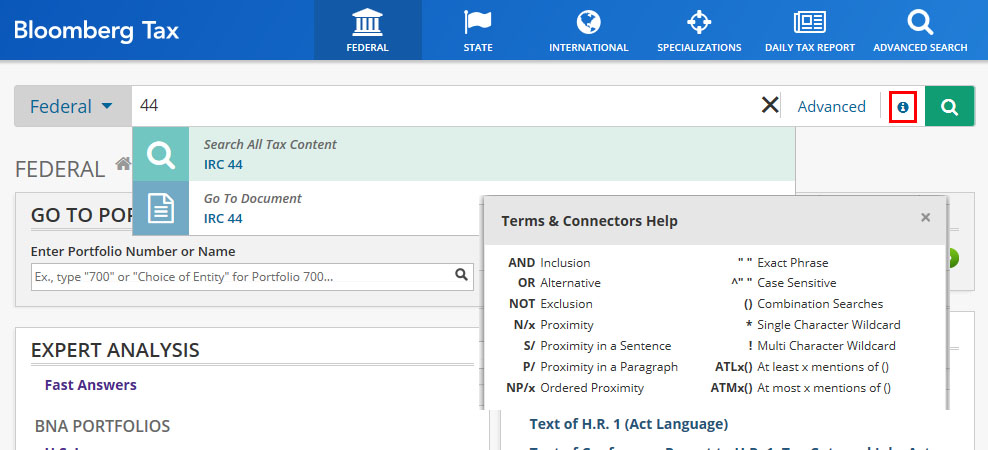Open Advanced Search from top navigation
This screenshot has width=988, height=450.
(920, 30)
